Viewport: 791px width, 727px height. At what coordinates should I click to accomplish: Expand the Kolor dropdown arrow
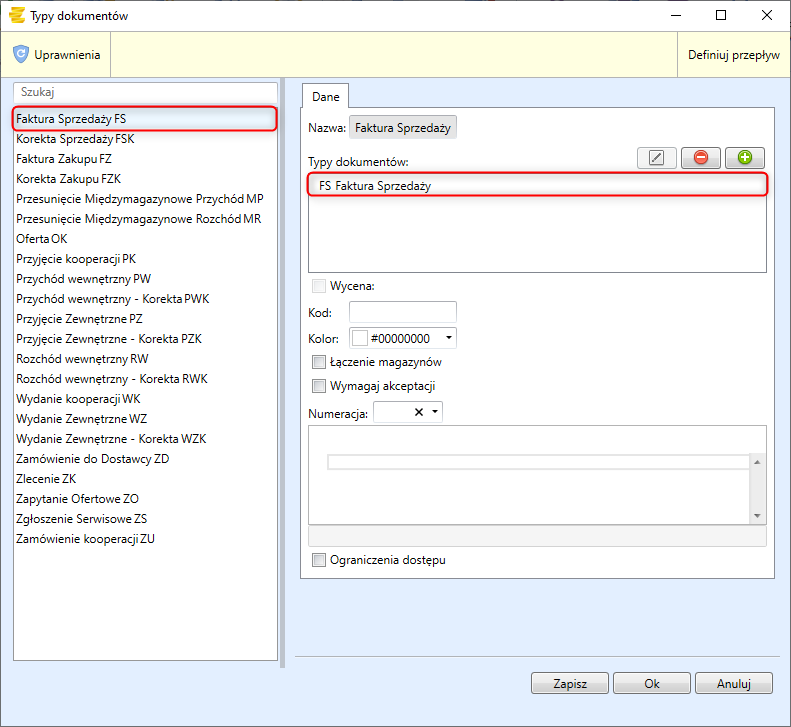point(448,338)
